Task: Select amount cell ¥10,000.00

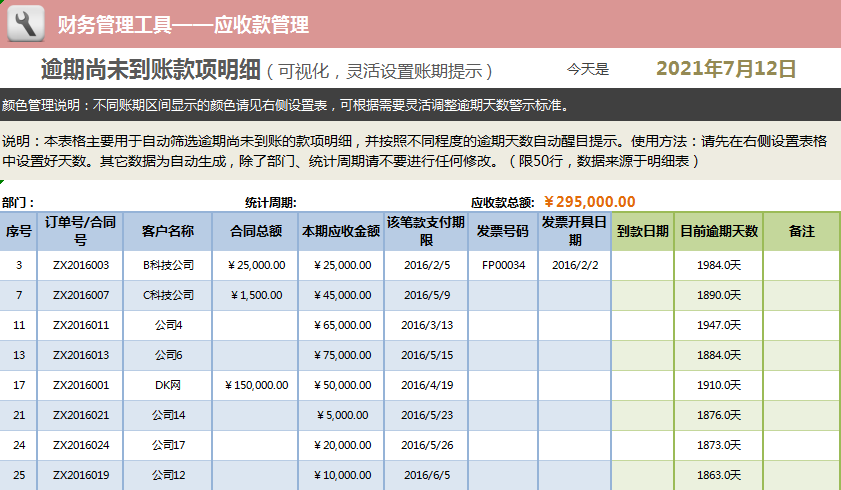Action: click(x=342, y=475)
